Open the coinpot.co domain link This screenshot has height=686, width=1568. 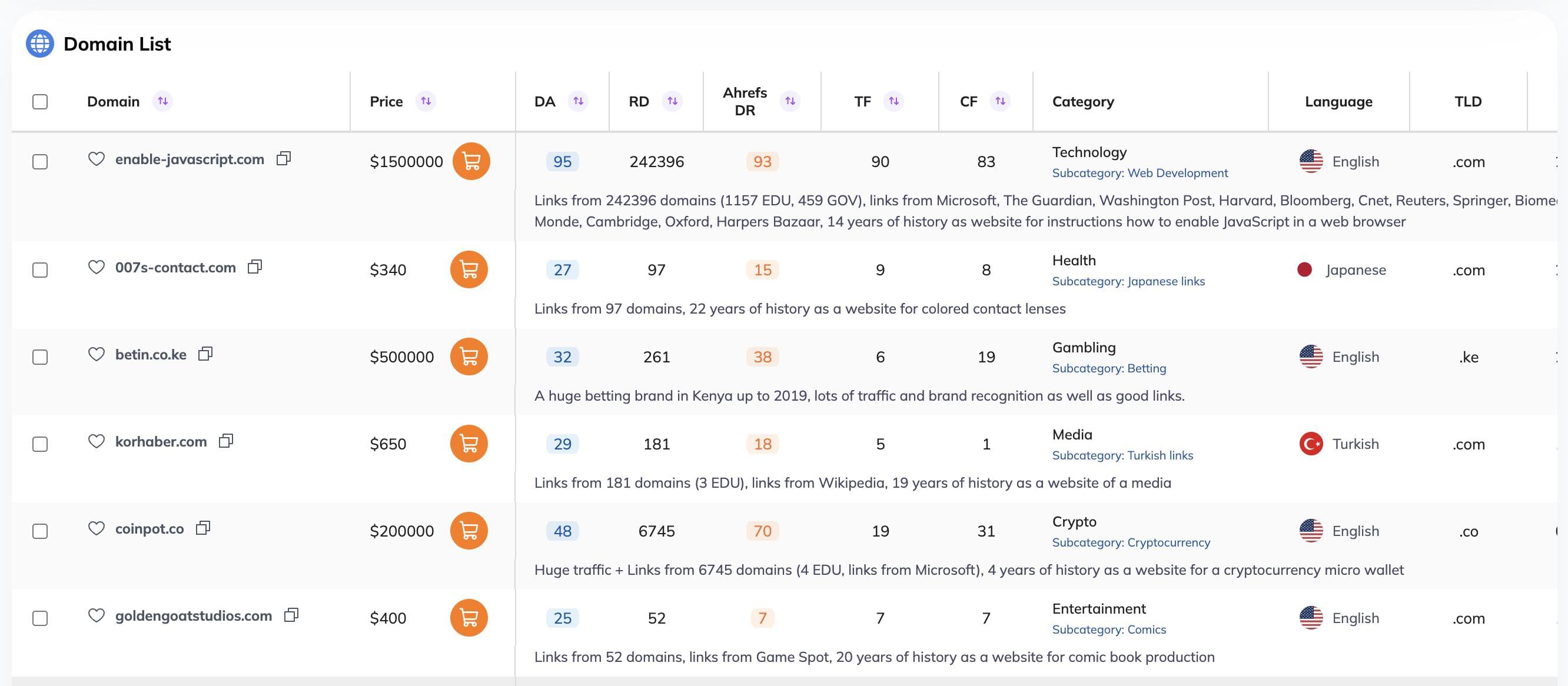[x=150, y=528]
